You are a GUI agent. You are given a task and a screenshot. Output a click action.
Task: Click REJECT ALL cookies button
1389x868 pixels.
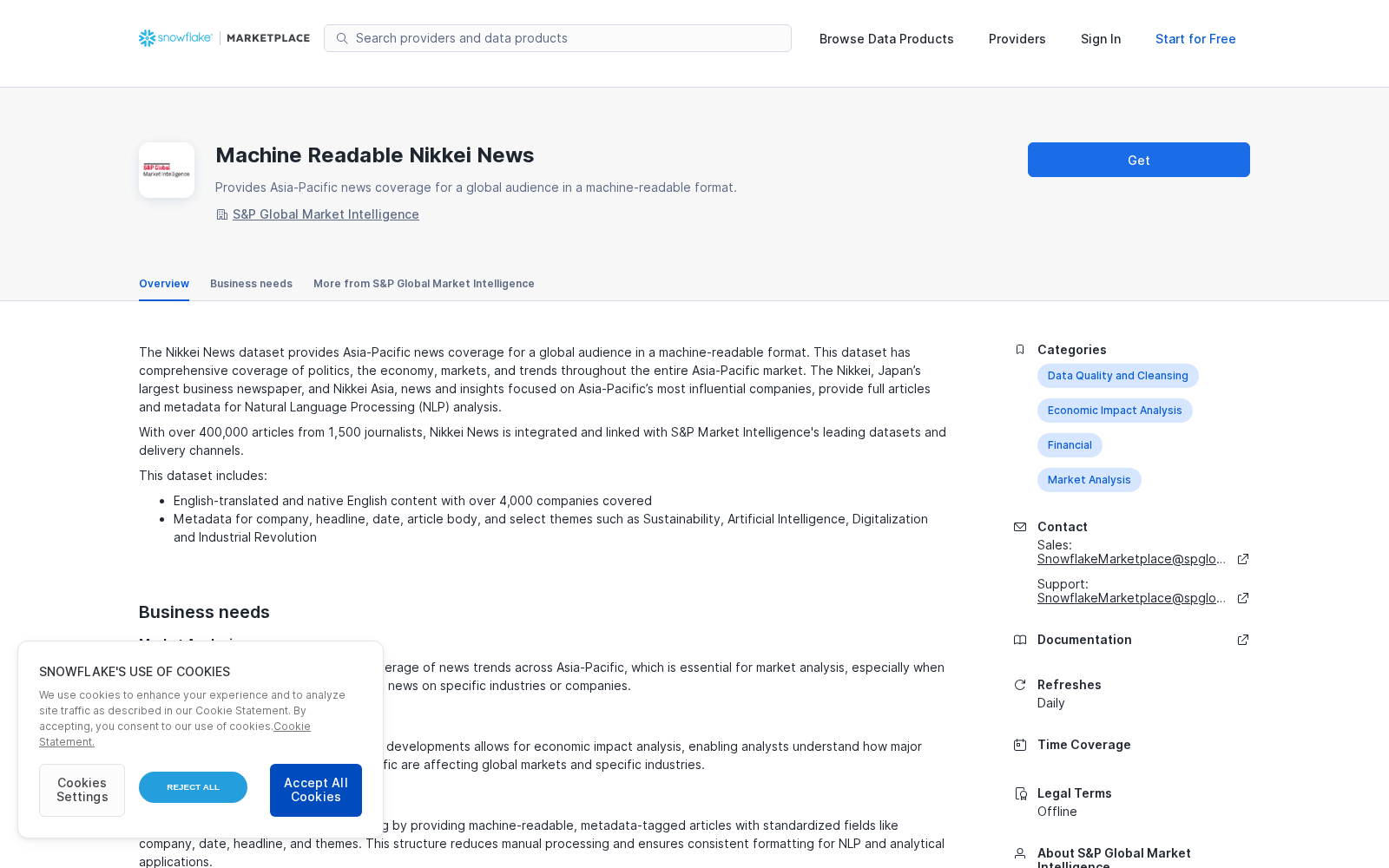tap(193, 787)
